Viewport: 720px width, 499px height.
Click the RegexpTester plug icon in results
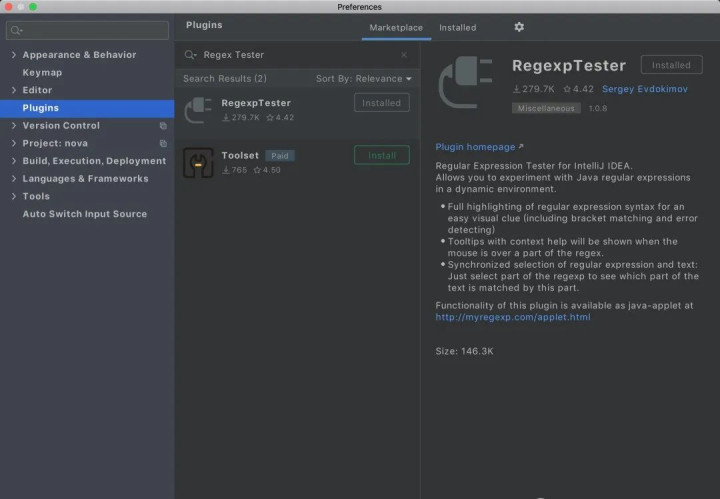pos(198,109)
